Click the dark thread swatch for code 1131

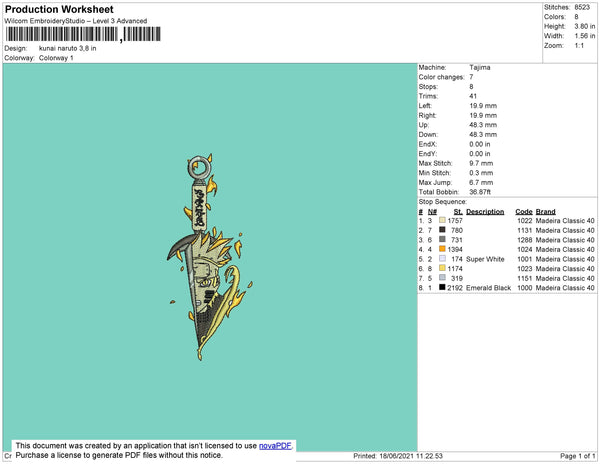pyautogui.click(x=442, y=230)
